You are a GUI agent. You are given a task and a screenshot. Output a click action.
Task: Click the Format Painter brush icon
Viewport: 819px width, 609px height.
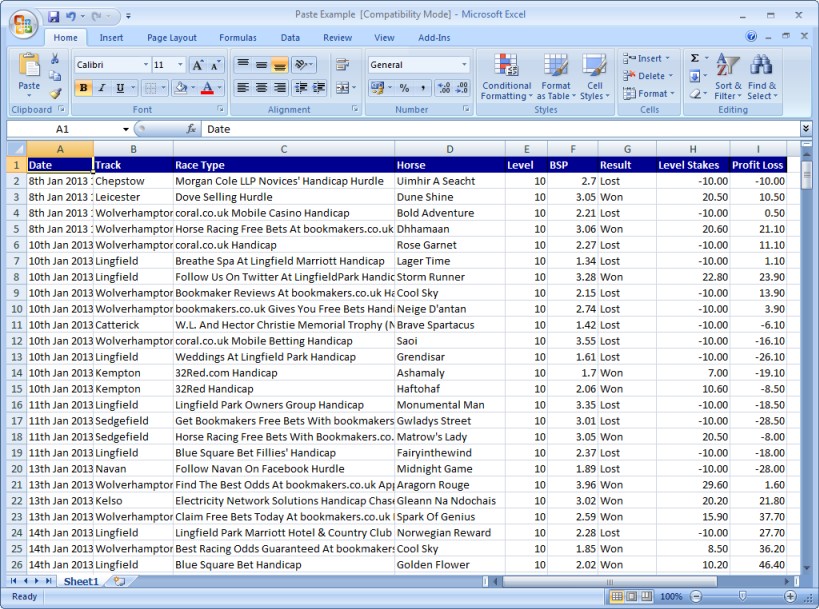tap(55, 93)
